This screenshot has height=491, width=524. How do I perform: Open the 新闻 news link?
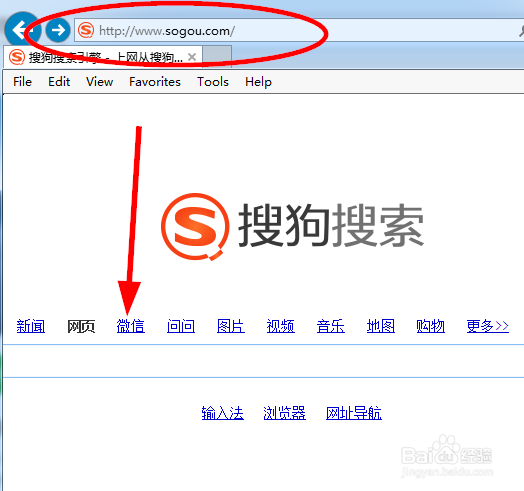pyautogui.click(x=31, y=326)
